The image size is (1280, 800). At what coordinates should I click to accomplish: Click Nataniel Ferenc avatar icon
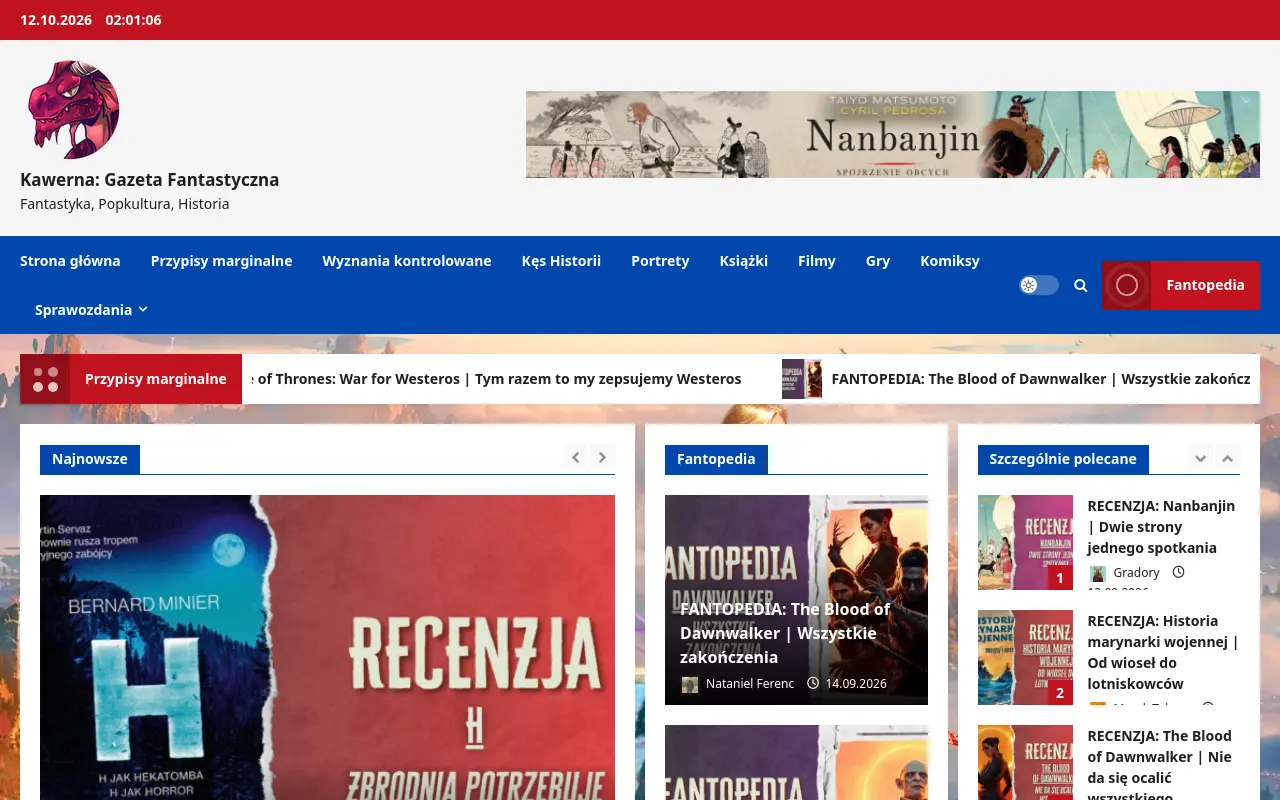point(690,684)
